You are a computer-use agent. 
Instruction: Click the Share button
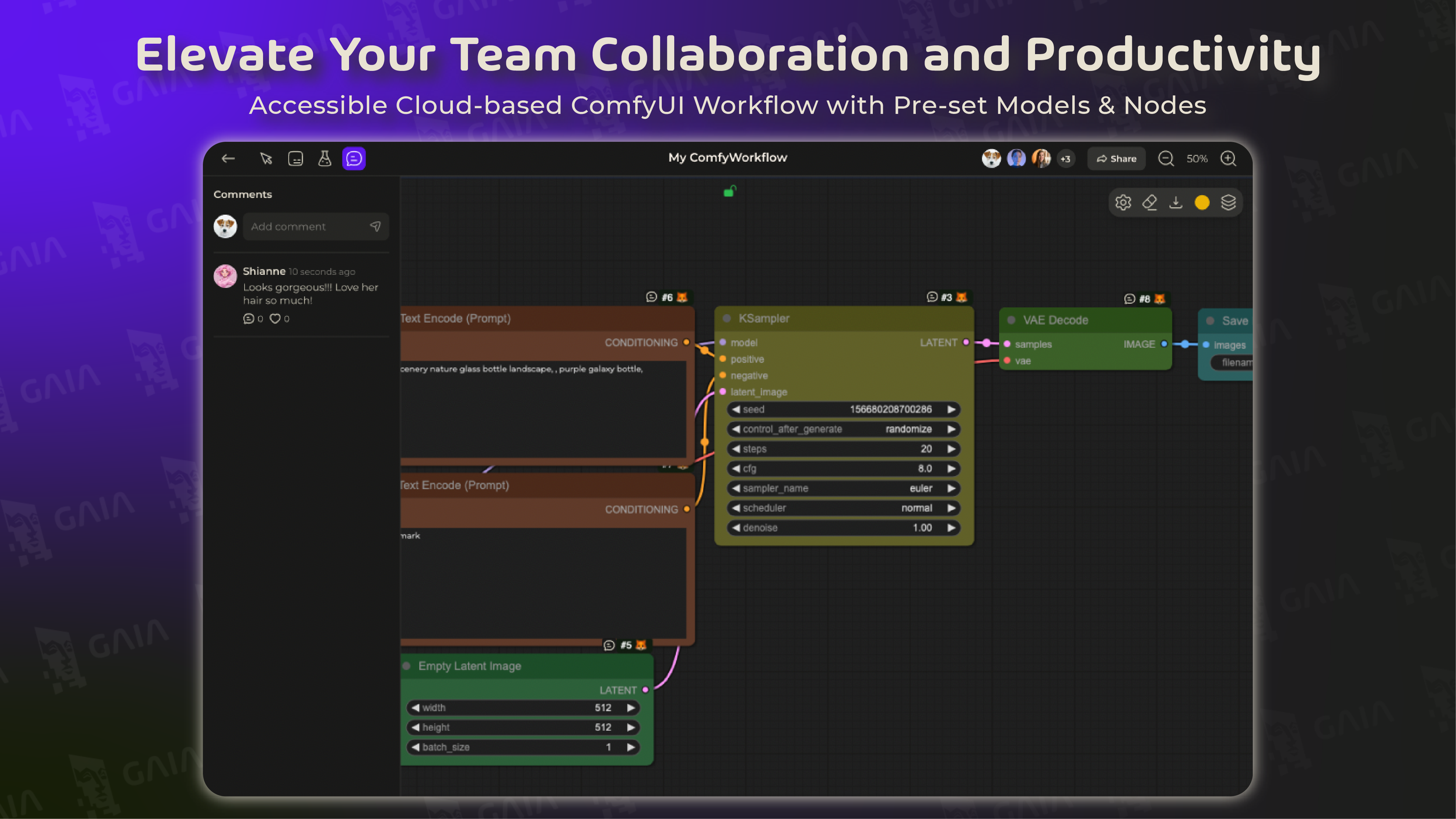(x=1116, y=159)
